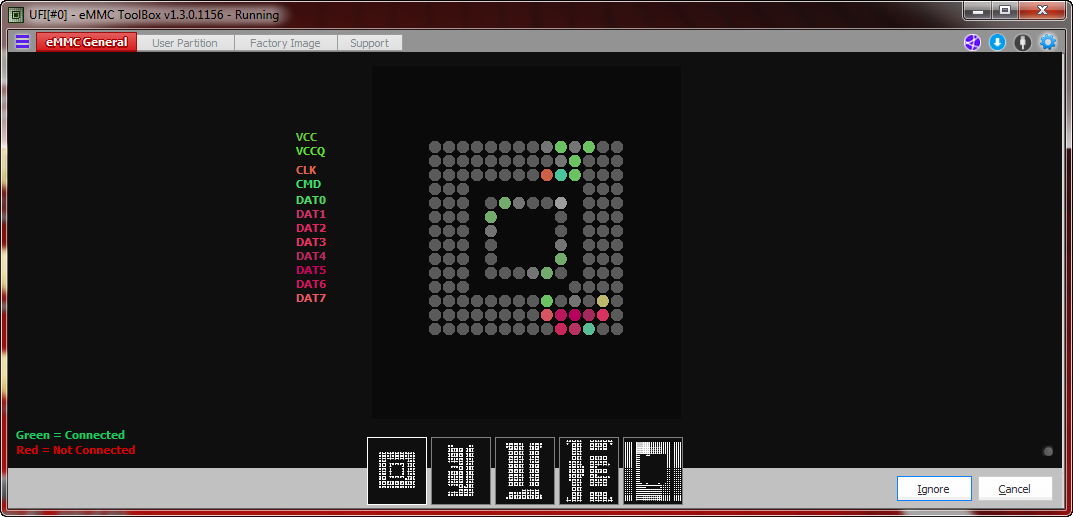1073x517 pixels.
Task: Close the eMMC ToolBox window
Action: pos(1042,10)
